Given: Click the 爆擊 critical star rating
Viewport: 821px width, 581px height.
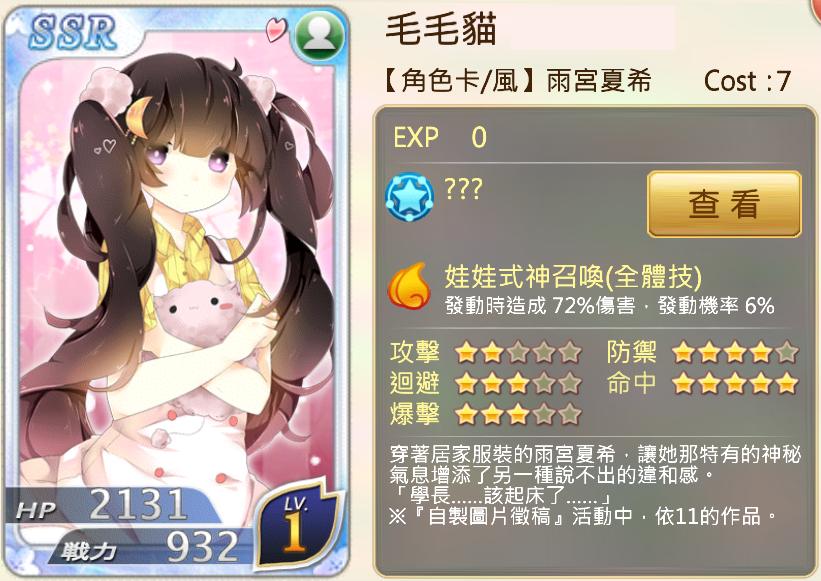Looking at the screenshot, I should point(518,415).
